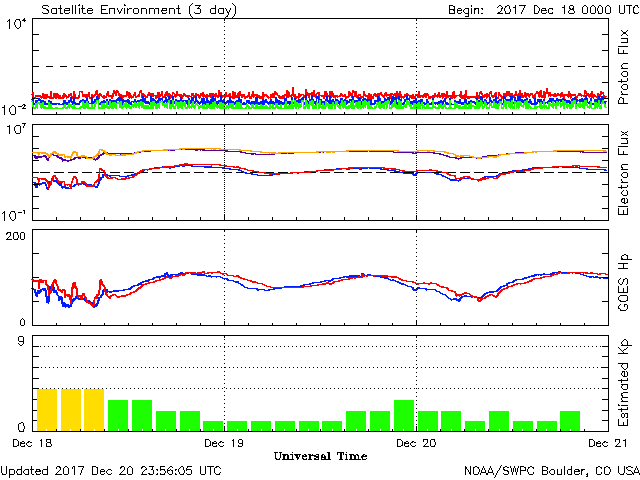Click the 'GOES Hp' axis label
The height and width of the screenshot is (480, 640).
click(623, 282)
